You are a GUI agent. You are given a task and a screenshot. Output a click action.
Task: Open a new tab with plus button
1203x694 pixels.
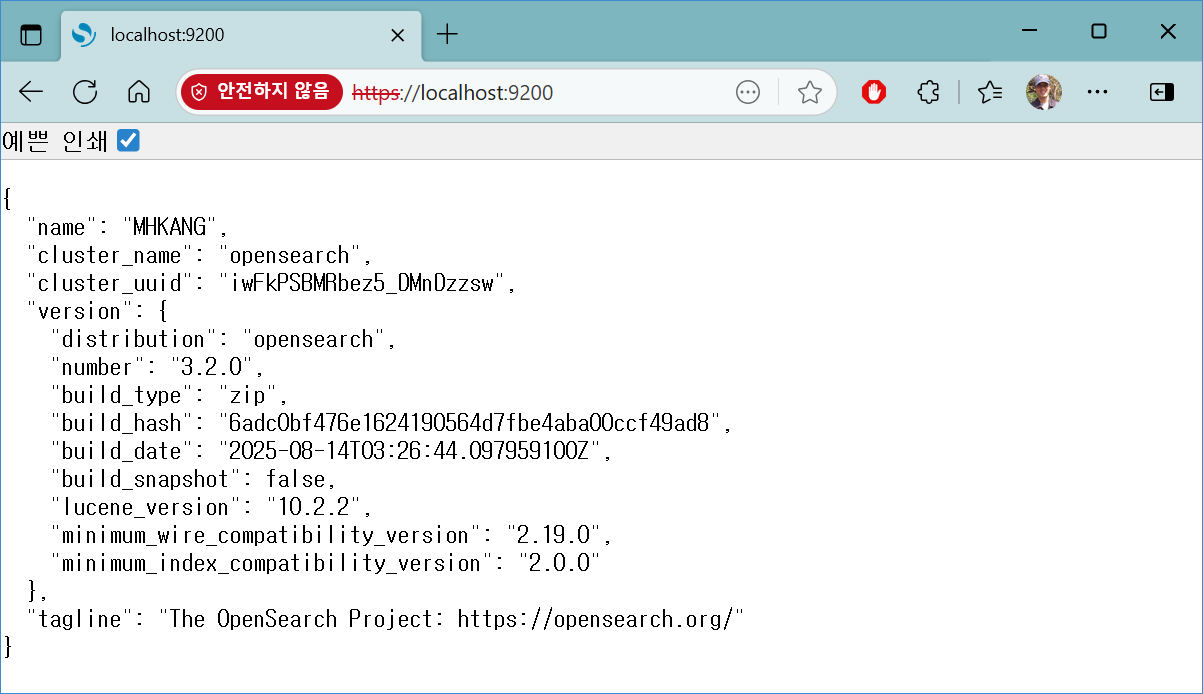click(447, 35)
